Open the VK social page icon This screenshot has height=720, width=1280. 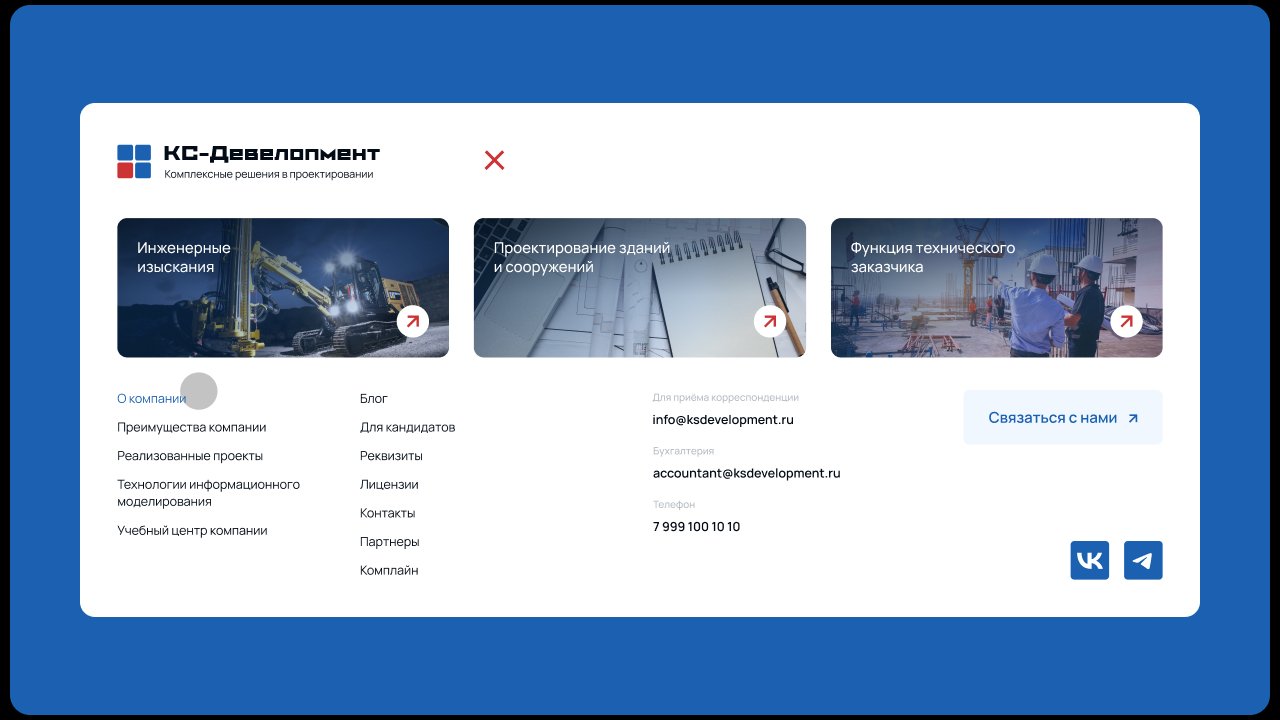point(1090,560)
